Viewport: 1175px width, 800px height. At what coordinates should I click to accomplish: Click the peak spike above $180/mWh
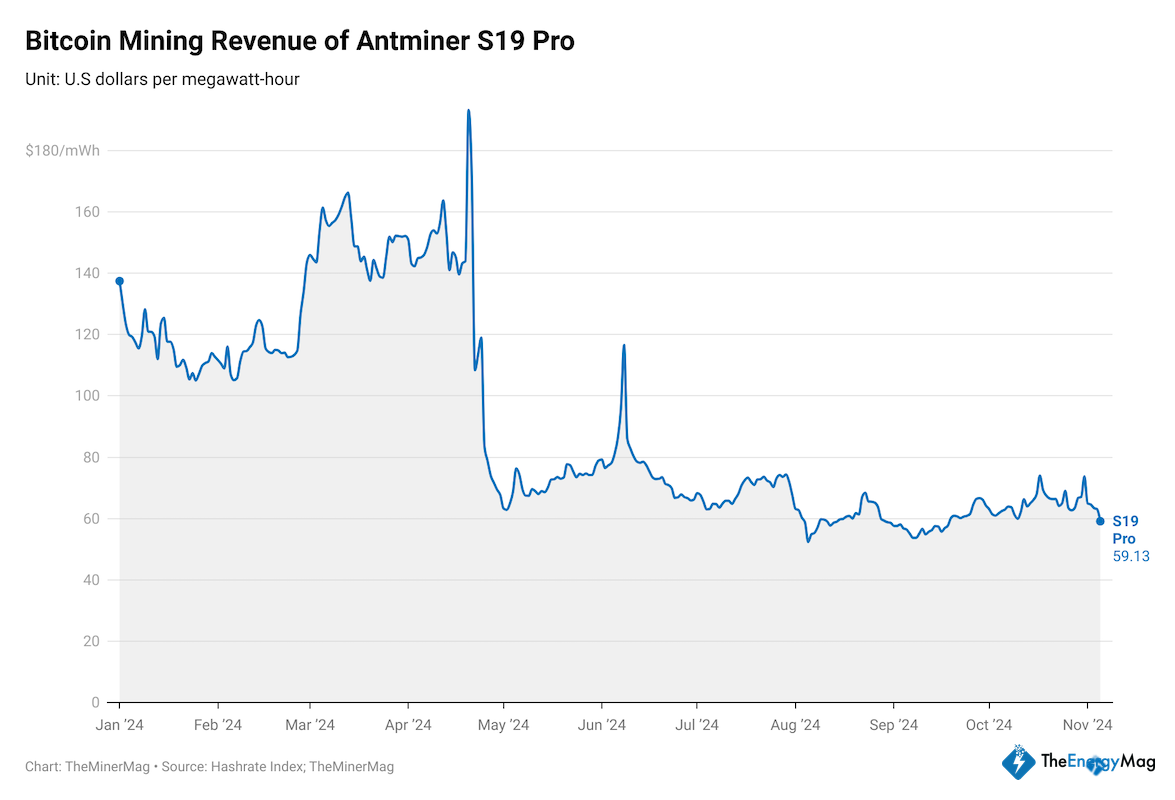tap(469, 110)
